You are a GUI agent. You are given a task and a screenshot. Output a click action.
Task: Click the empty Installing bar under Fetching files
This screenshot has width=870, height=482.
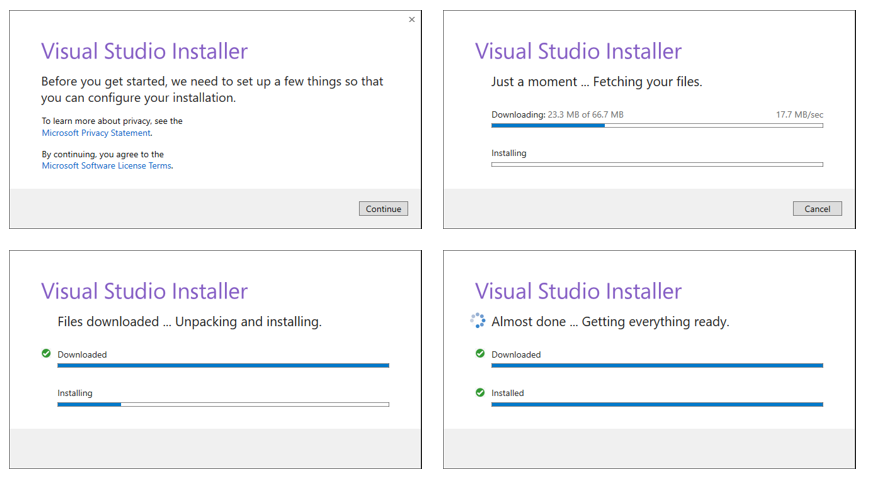click(x=656, y=164)
